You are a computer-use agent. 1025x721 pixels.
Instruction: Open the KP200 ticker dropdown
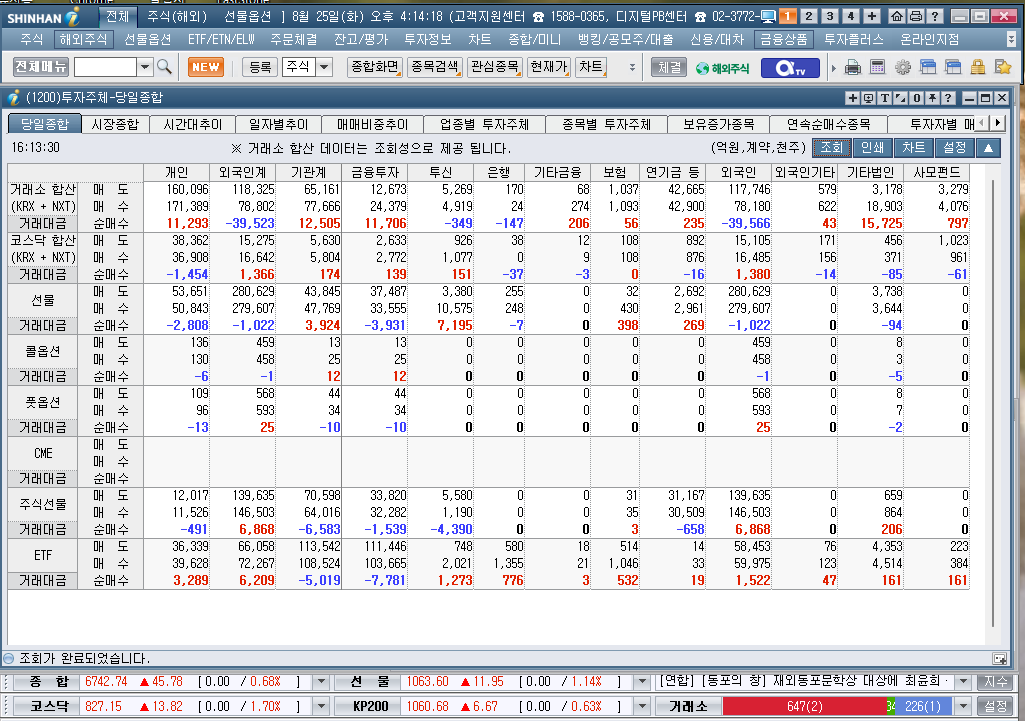click(642, 707)
